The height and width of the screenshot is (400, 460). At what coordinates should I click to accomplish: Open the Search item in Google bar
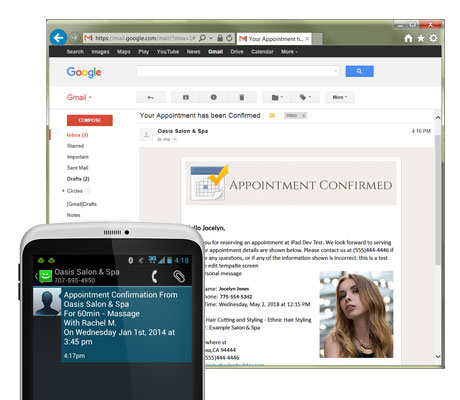(x=75, y=52)
